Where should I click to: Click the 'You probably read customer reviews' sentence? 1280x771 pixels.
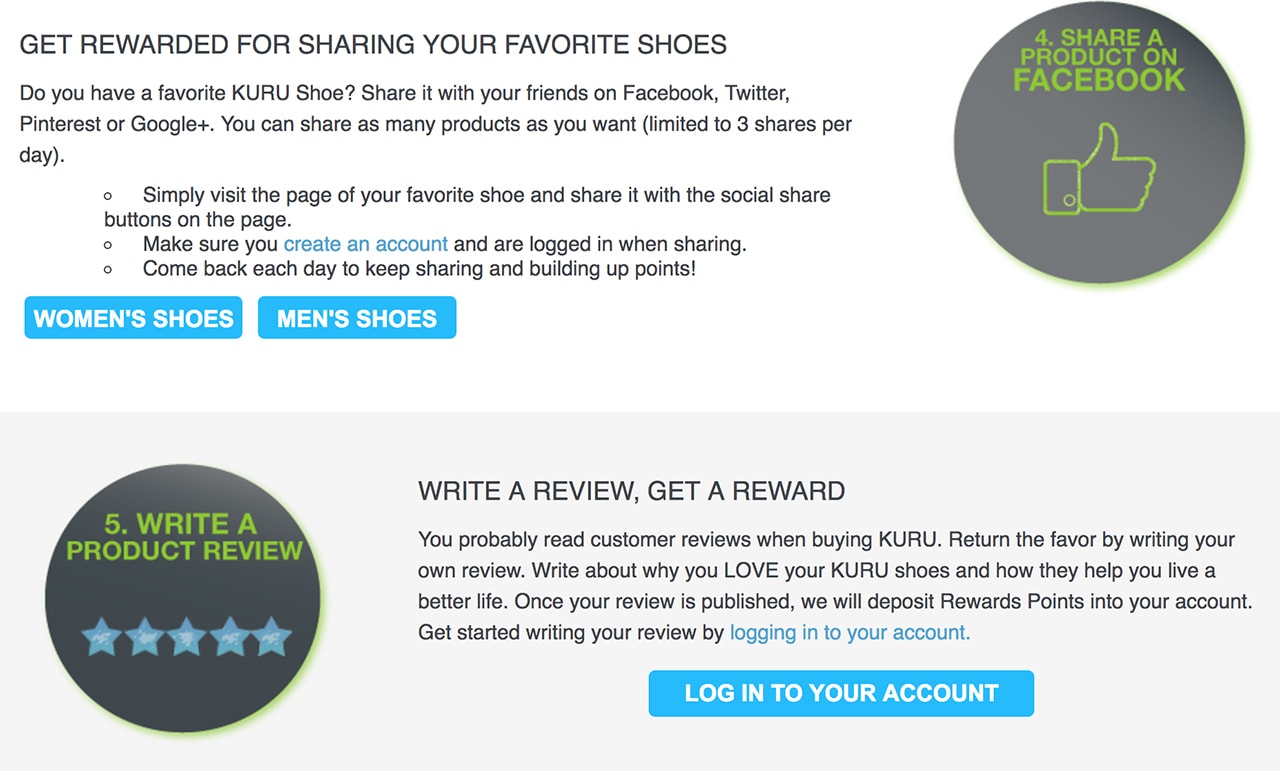click(x=680, y=540)
